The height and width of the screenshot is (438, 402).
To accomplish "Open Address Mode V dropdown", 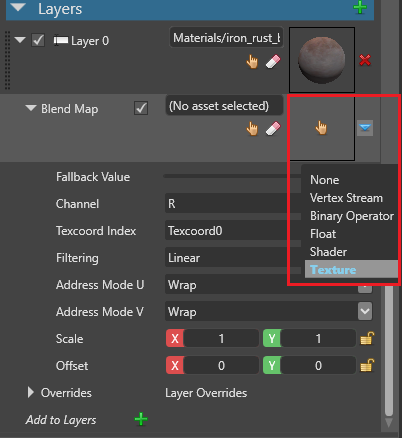I will click(365, 311).
